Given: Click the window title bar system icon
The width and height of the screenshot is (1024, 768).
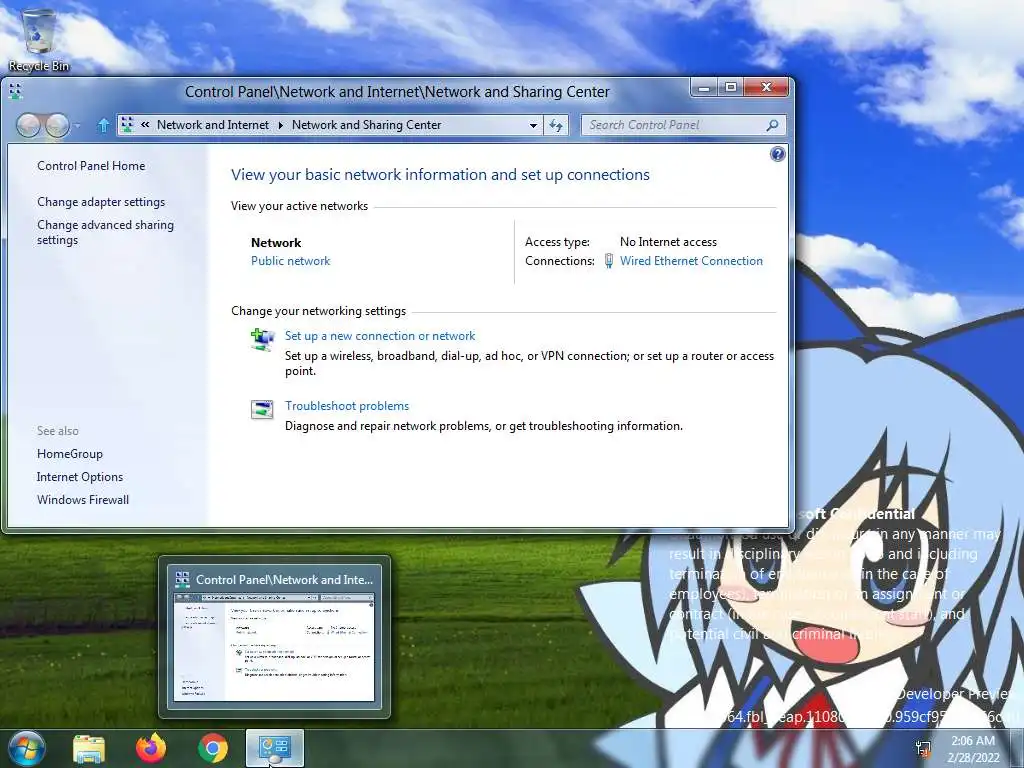Looking at the screenshot, I should click(16, 91).
